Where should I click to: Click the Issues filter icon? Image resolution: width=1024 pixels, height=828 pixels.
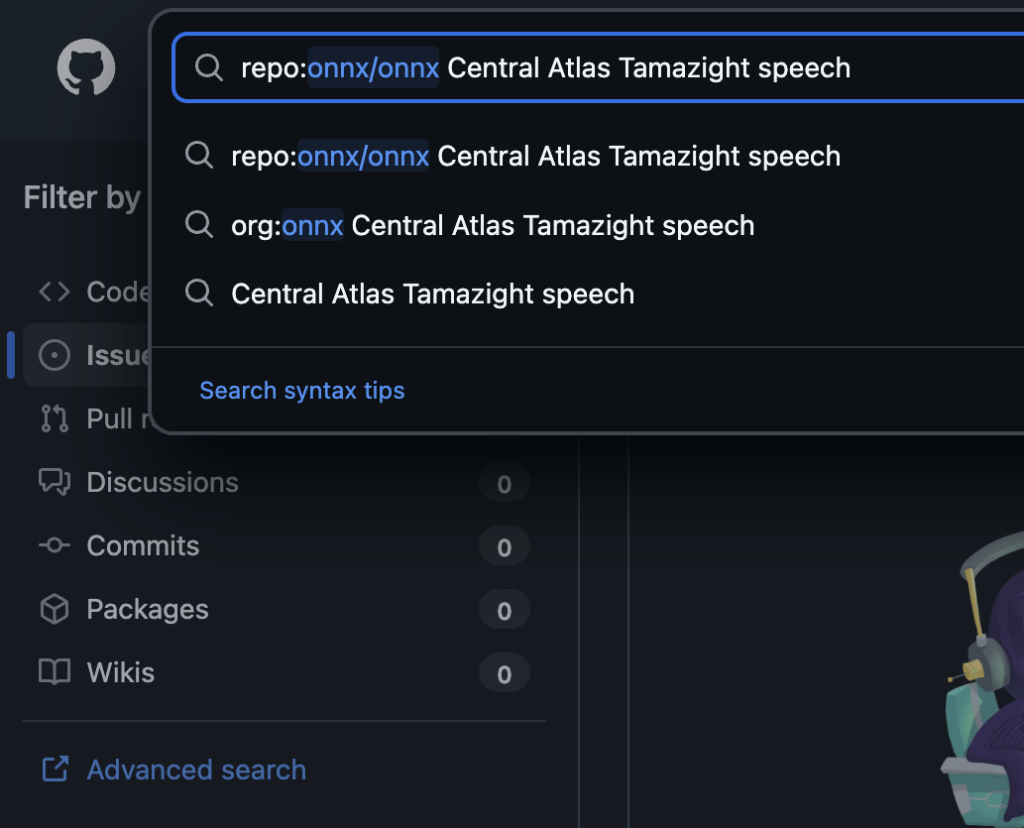[54, 355]
